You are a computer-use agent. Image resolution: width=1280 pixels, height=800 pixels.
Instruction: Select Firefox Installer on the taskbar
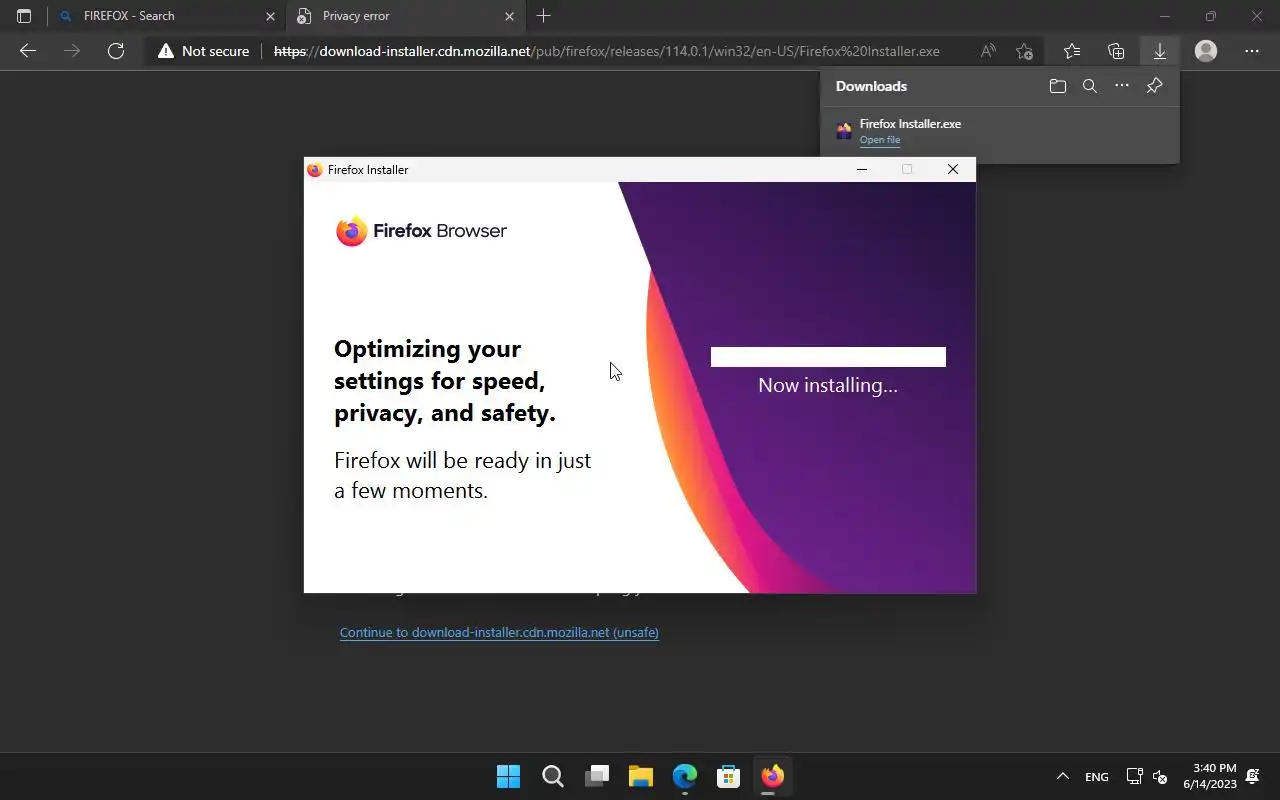pyautogui.click(x=772, y=776)
